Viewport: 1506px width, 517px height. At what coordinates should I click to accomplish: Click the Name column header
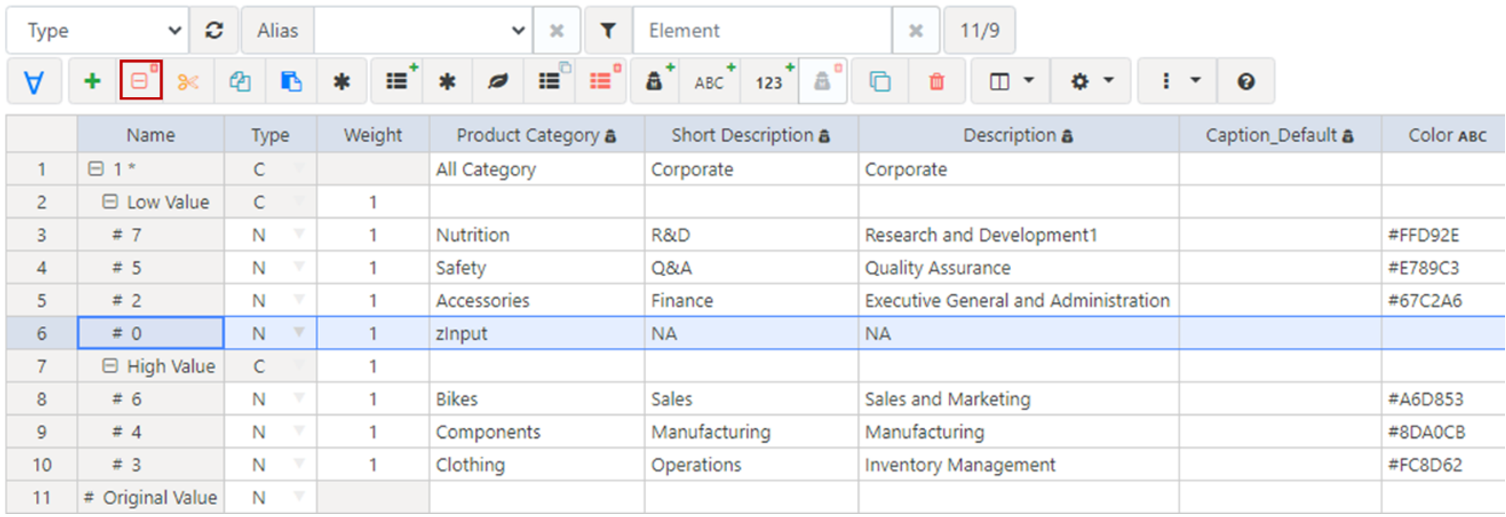[x=151, y=135]
